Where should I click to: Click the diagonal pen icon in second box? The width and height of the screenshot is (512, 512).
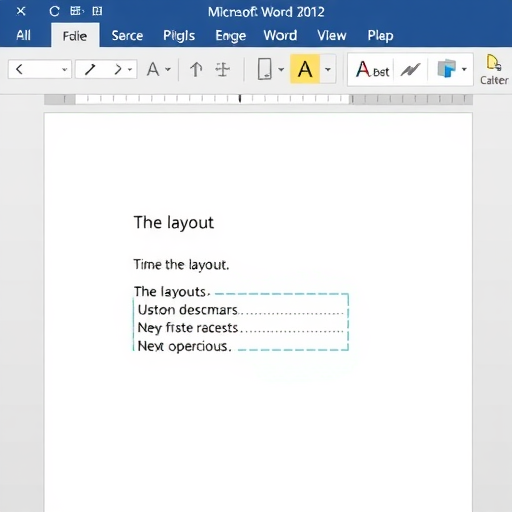[90, 69]
